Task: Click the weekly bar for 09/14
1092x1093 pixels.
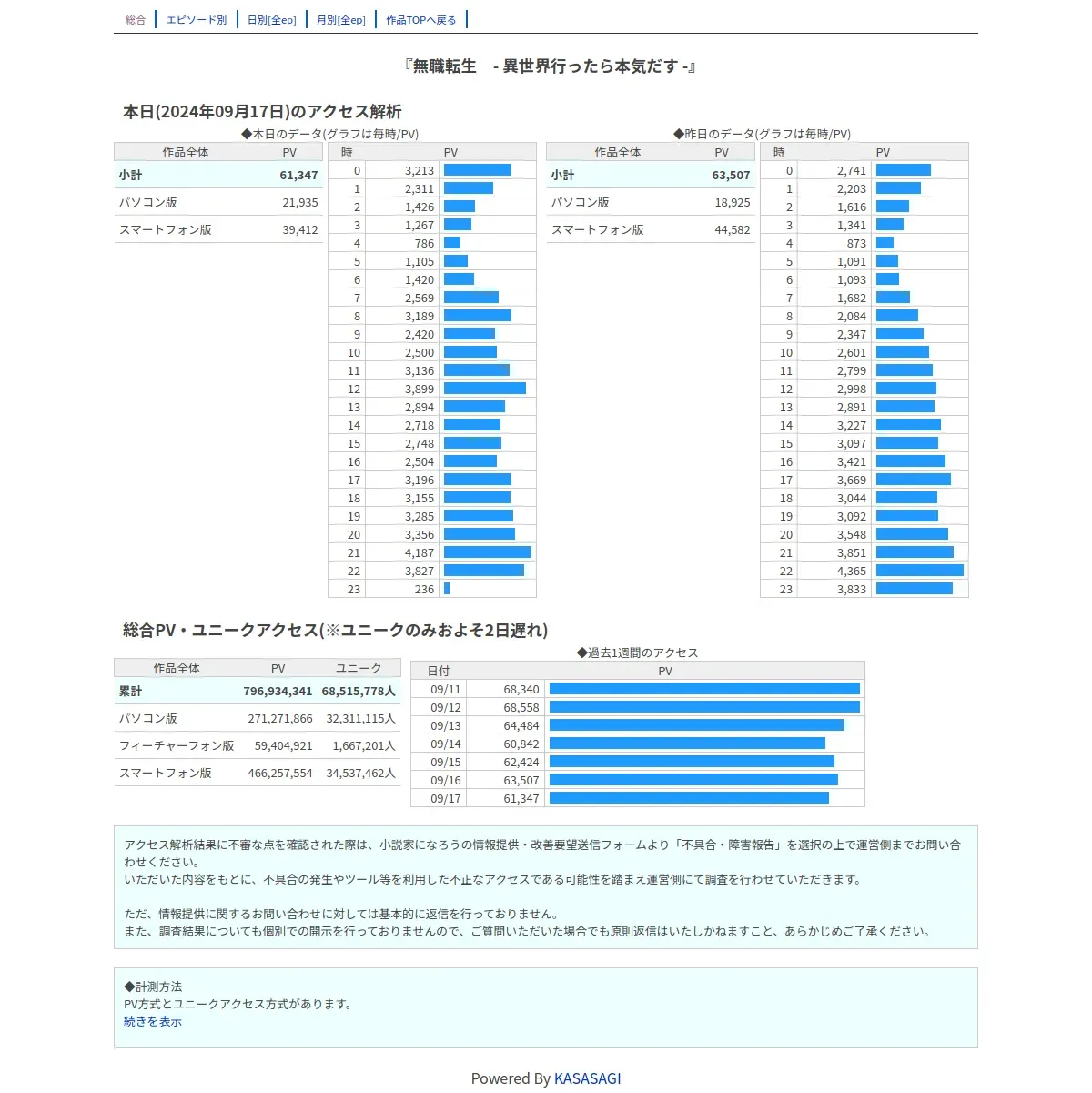Action: [x=687, y=744]
